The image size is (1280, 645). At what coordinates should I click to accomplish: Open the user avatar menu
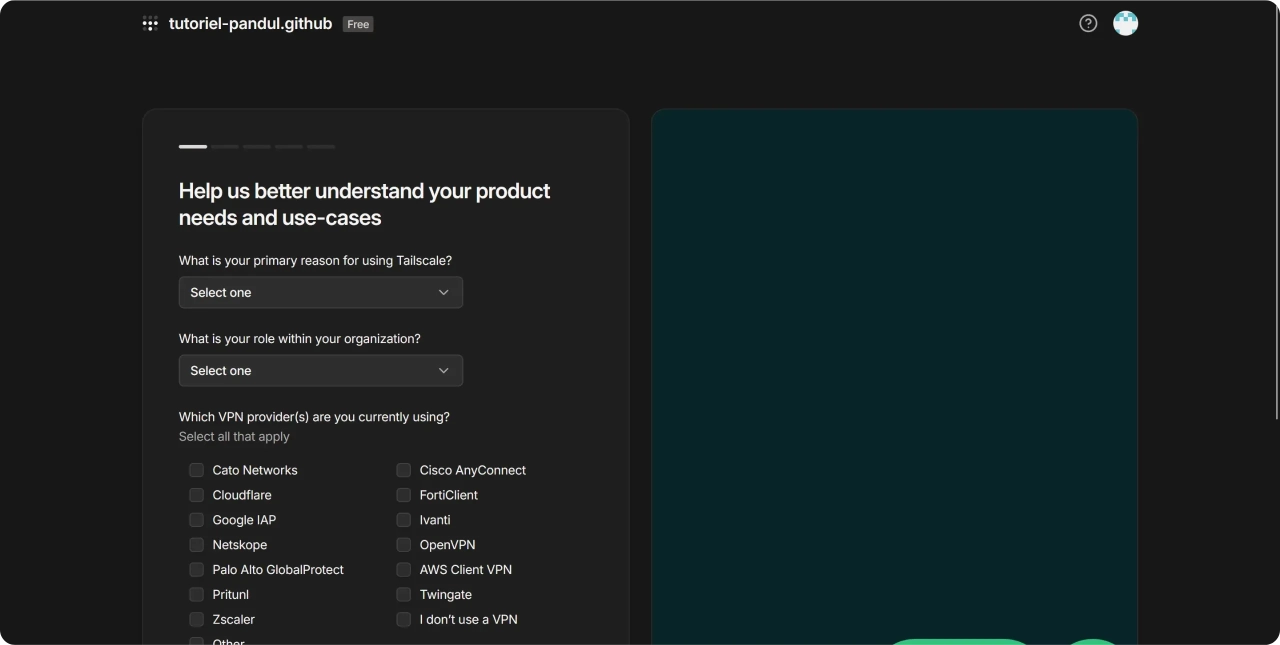click(x=1125, y=23)
